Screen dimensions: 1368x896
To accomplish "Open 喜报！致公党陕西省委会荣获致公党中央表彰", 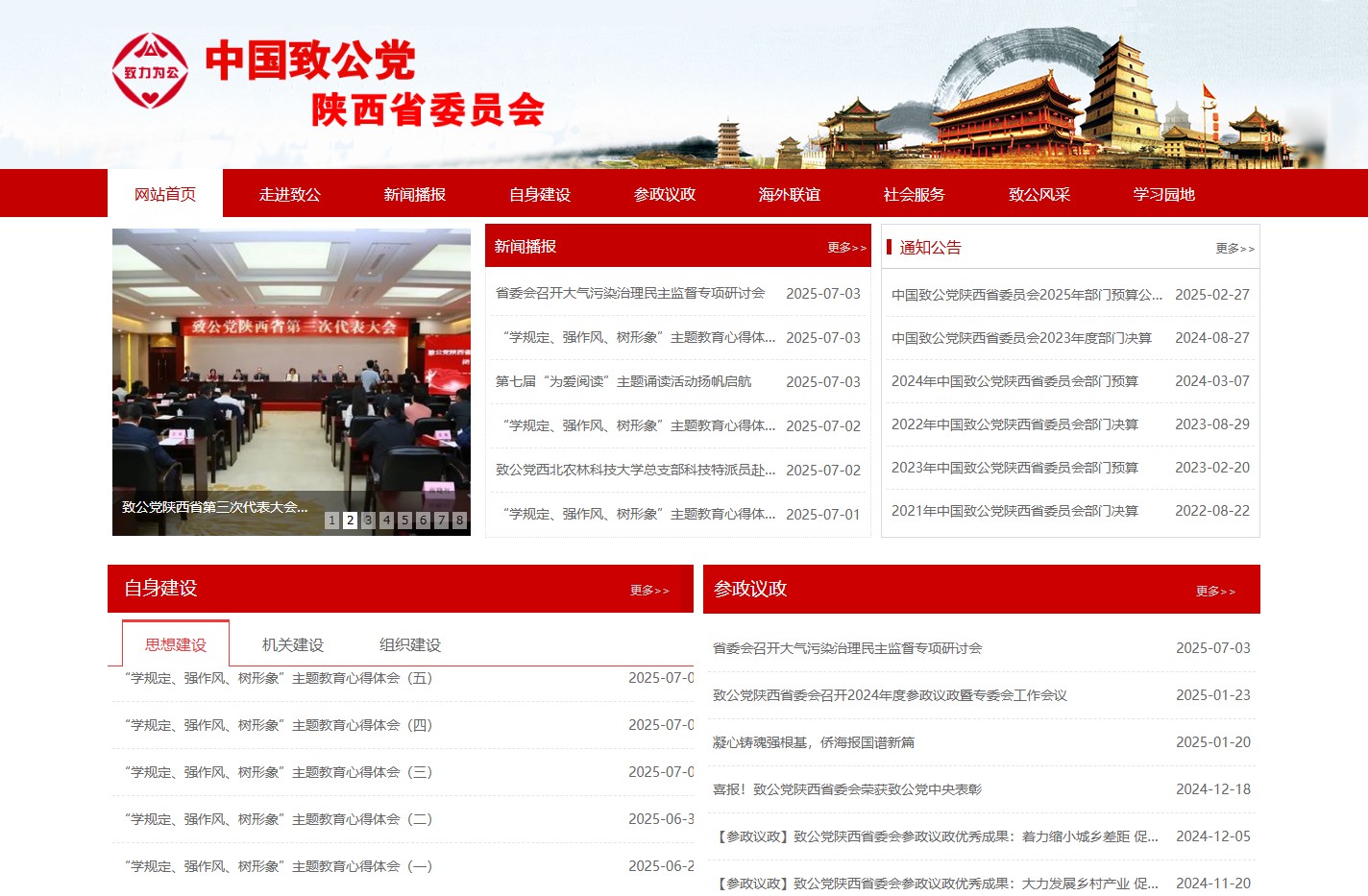I will point(847,789).
